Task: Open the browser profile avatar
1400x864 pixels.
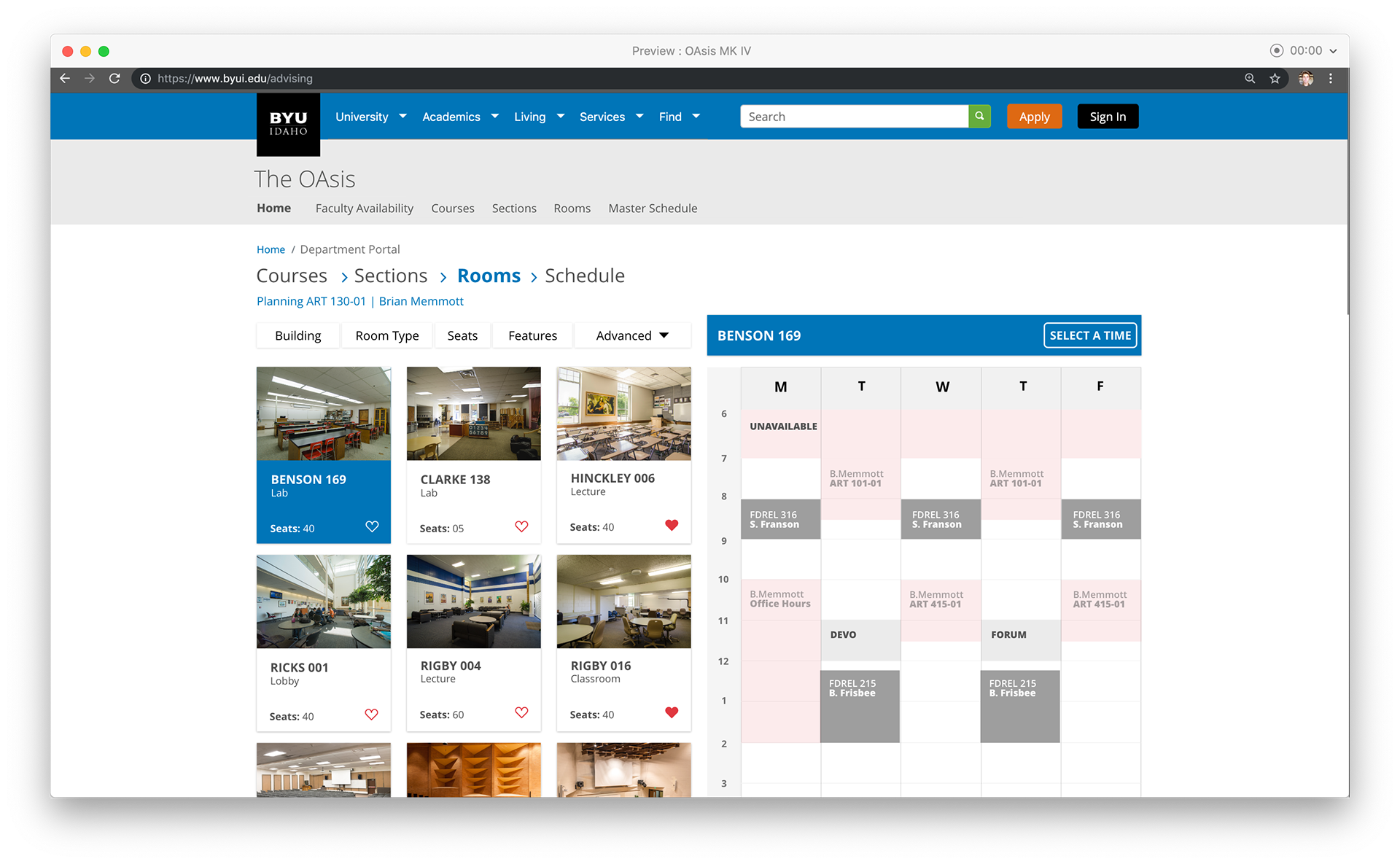Action: [1305, 78]
